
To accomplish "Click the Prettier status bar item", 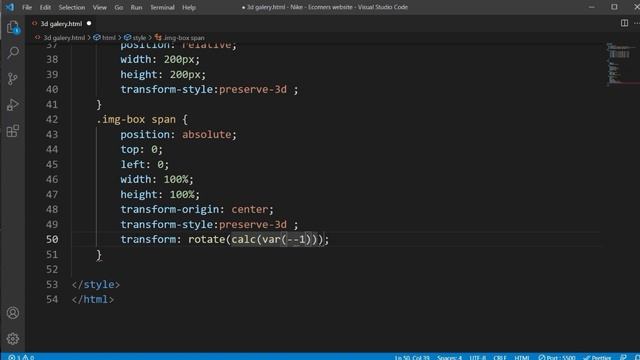I will coord(597,357).
